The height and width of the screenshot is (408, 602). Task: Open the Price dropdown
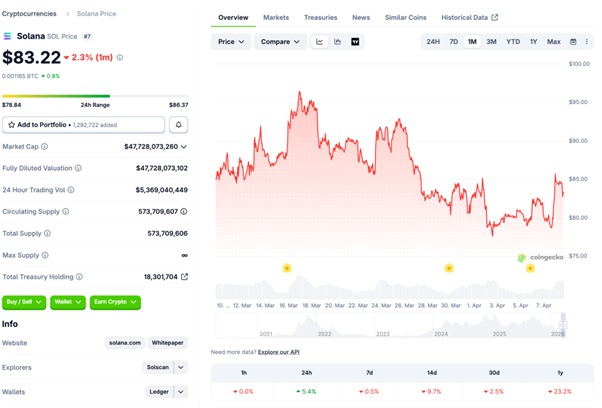(232, 42)
